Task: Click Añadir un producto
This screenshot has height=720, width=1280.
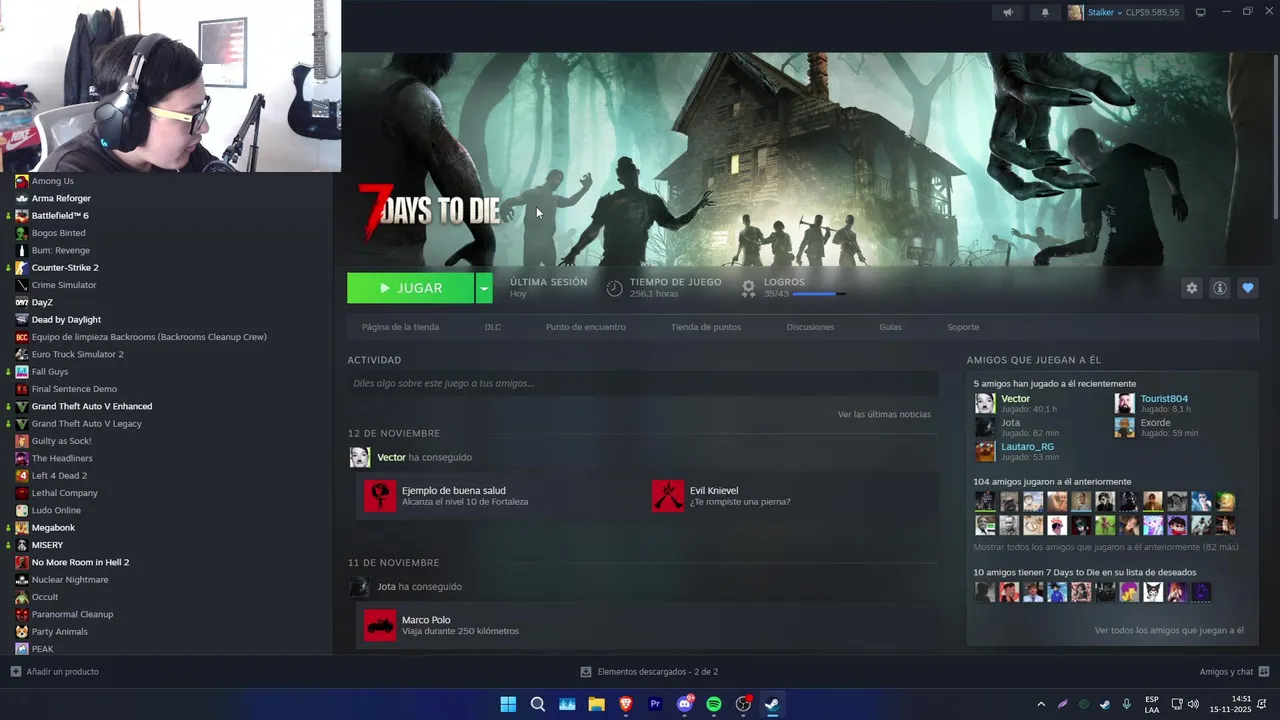Action: 55,671
